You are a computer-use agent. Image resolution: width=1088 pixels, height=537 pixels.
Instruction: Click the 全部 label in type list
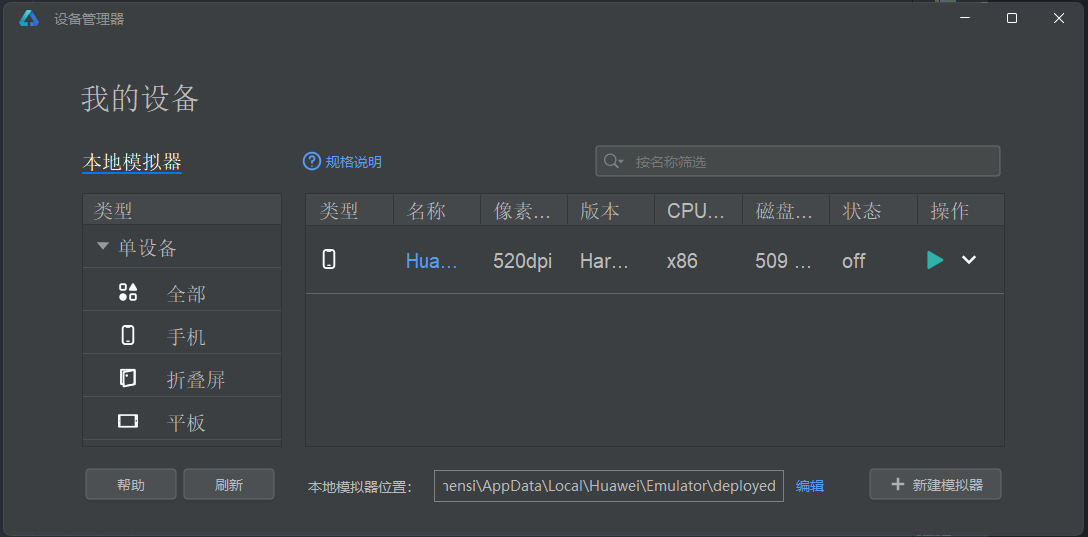coord(186,294)
